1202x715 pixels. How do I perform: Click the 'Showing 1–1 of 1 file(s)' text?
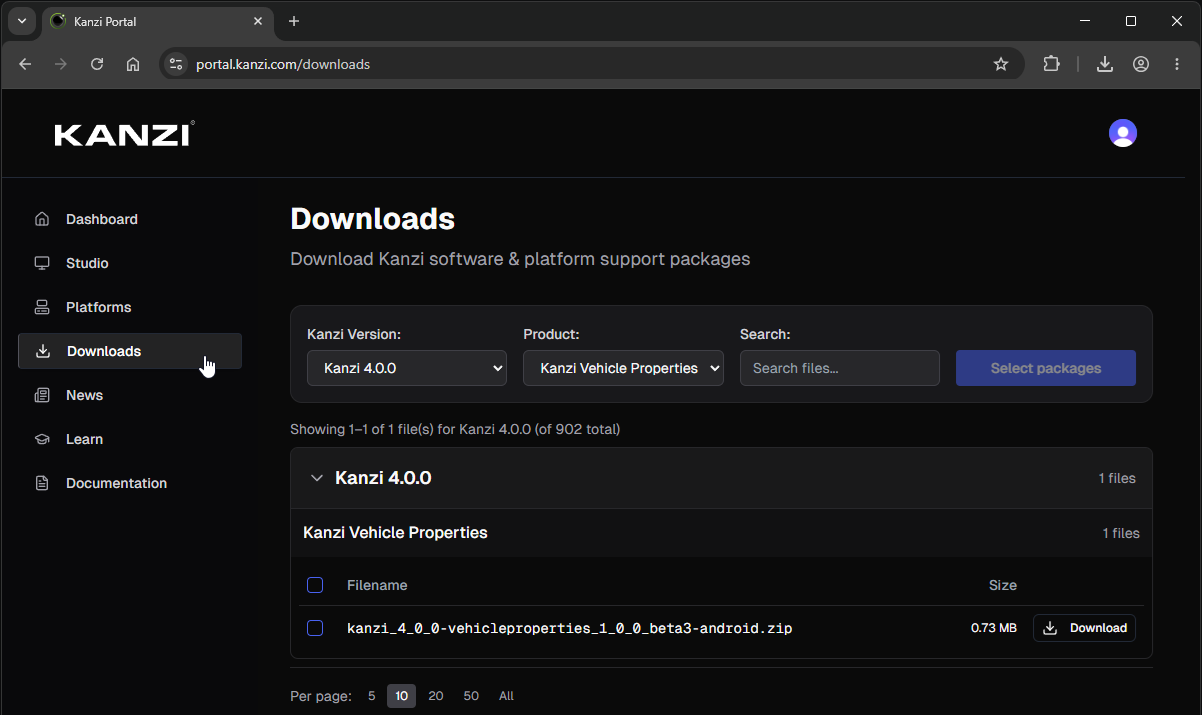455,429
